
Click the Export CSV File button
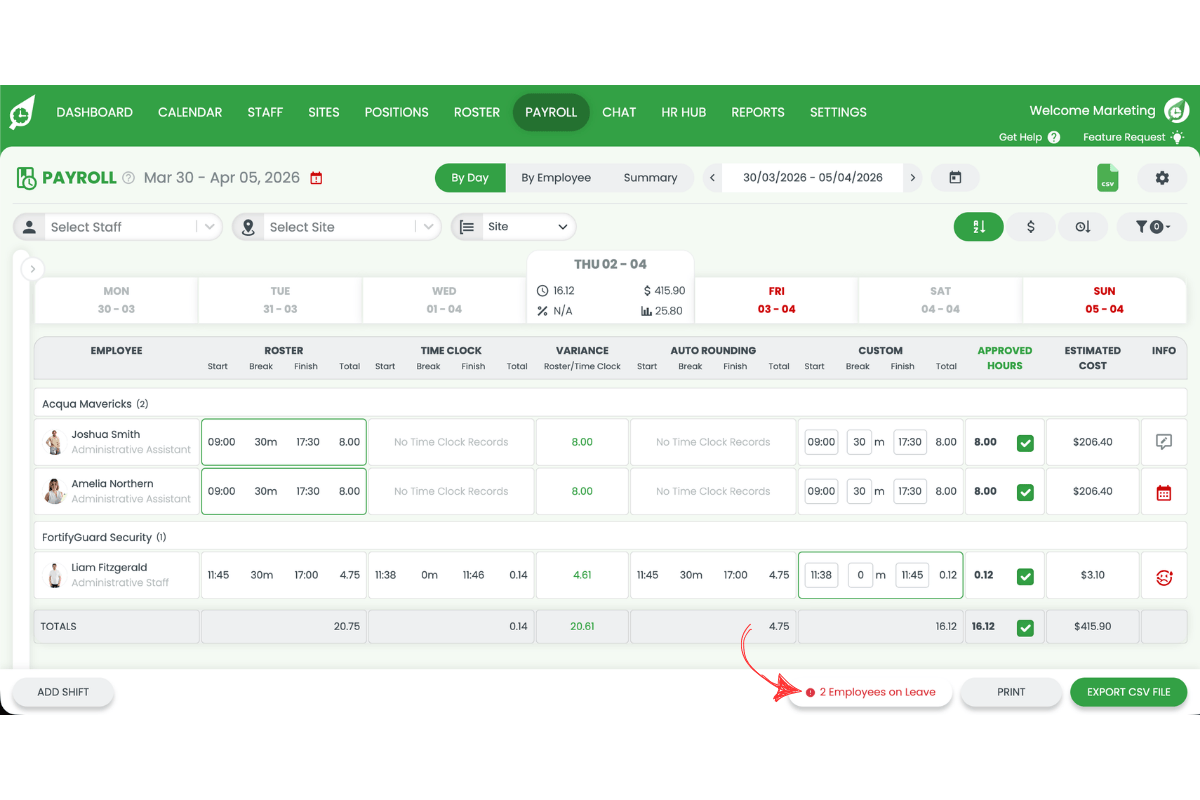pos(1128,692)
